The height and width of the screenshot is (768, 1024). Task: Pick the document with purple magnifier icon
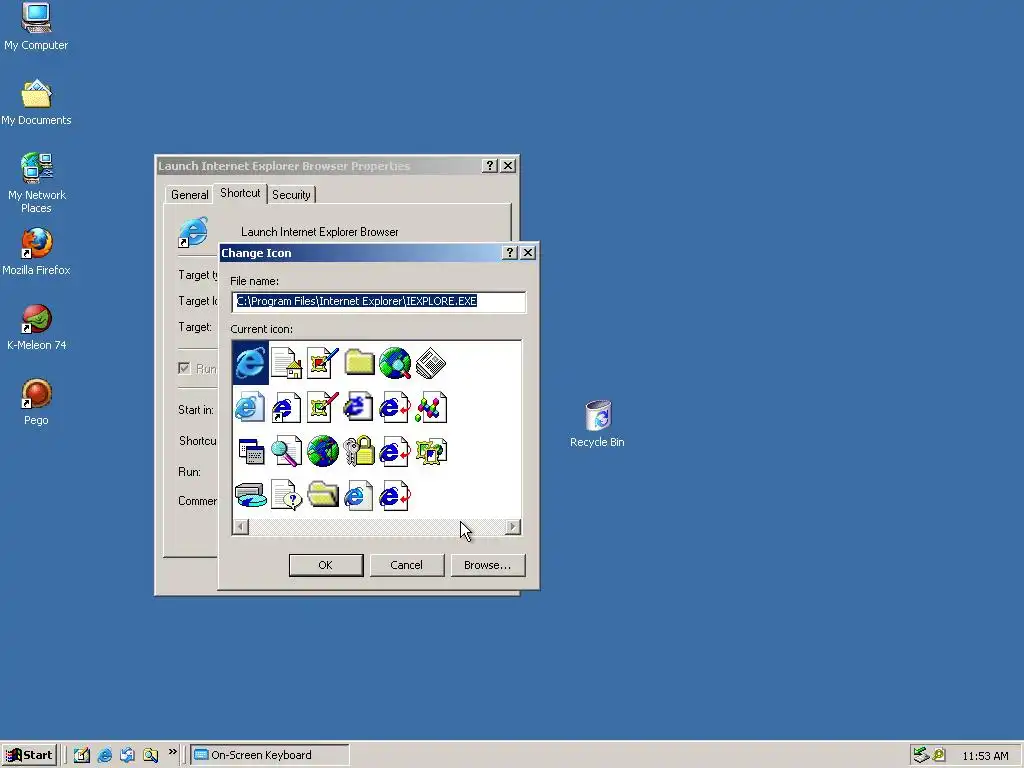tap(286, 451)
